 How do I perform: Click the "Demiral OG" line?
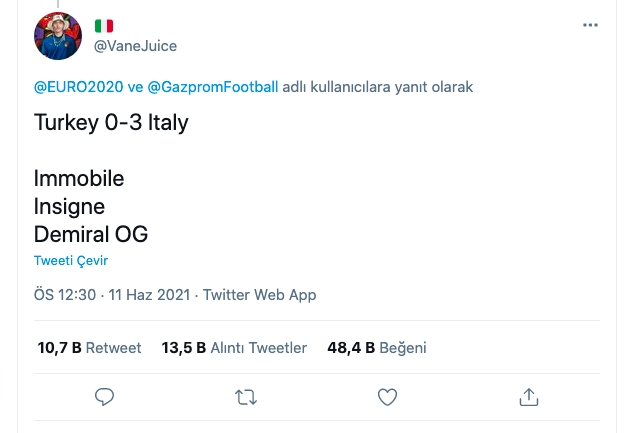point(91,234)
